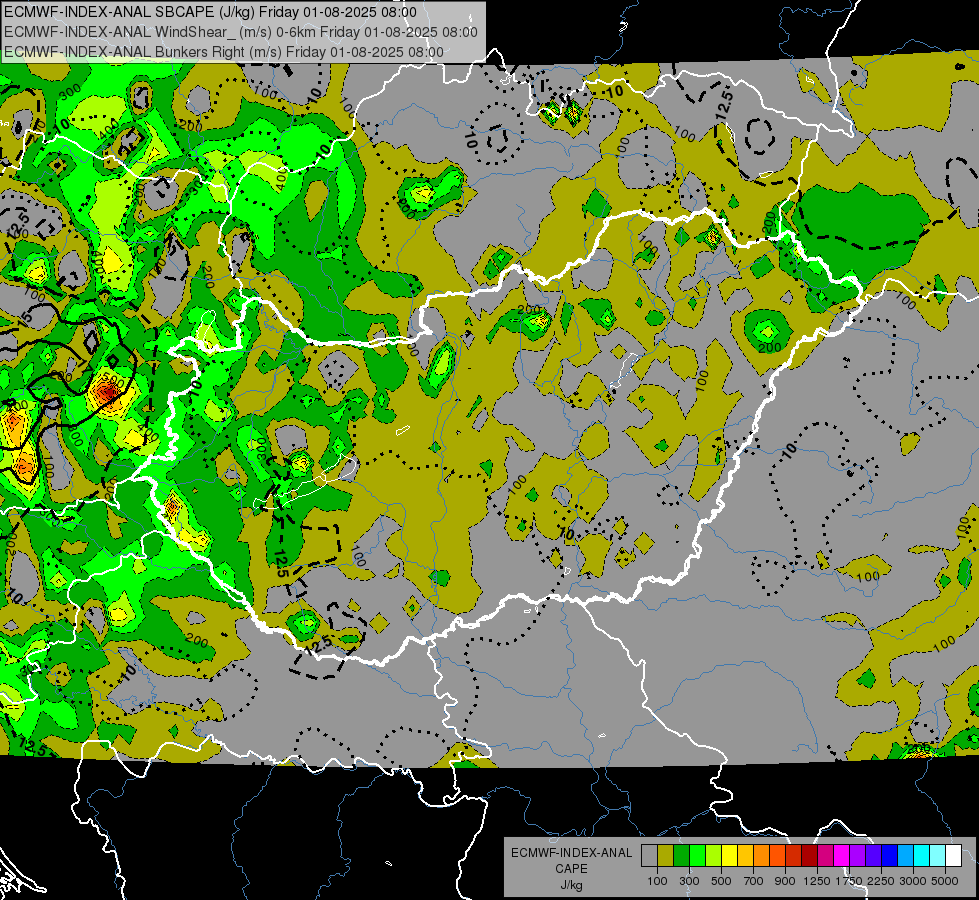This screenshot has width=979, height=900.
Task: Select the Bunkers Right (m/s) header line
Action: 224,52
